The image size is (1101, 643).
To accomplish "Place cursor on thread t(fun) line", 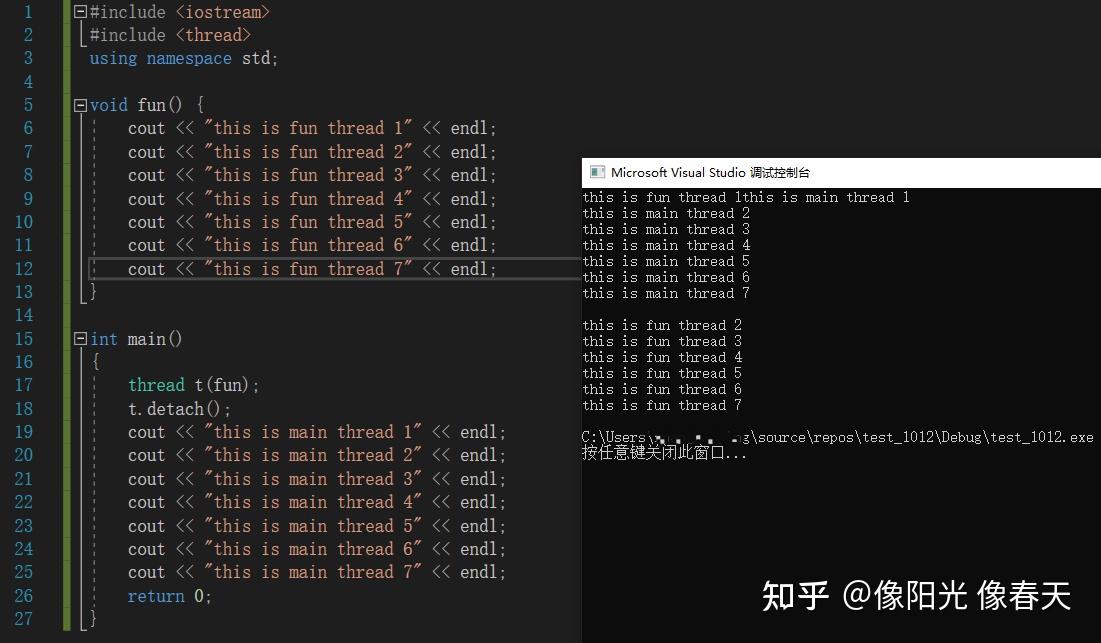I will [193, 385].
